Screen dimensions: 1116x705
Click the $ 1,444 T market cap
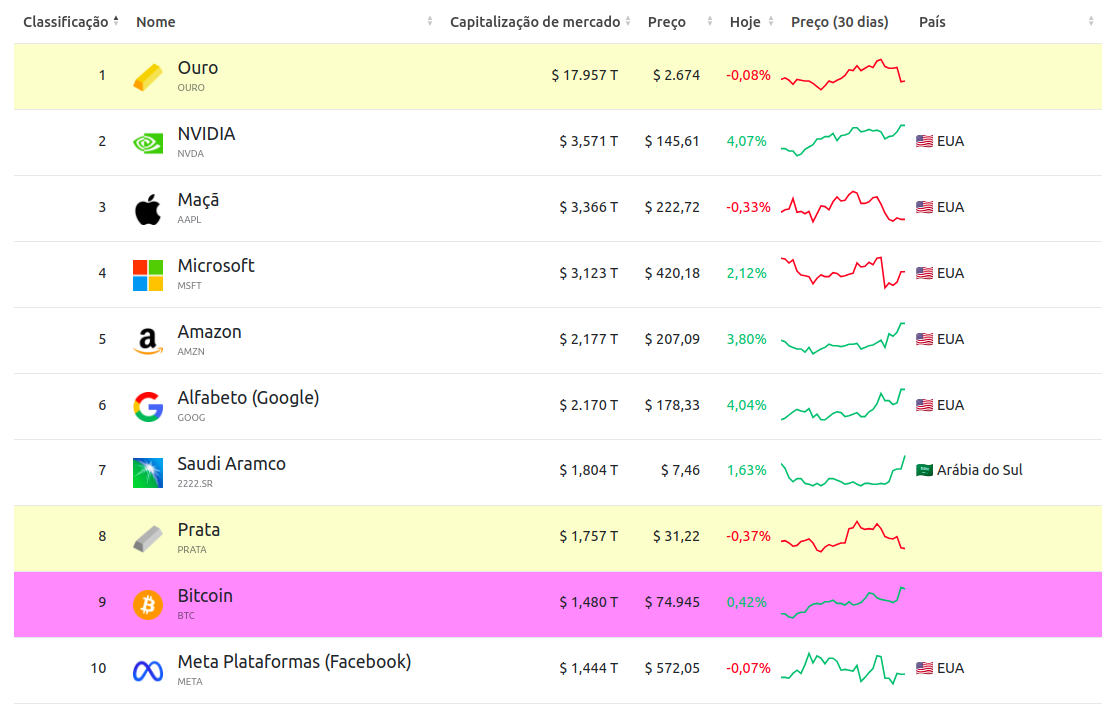(589, 668)
